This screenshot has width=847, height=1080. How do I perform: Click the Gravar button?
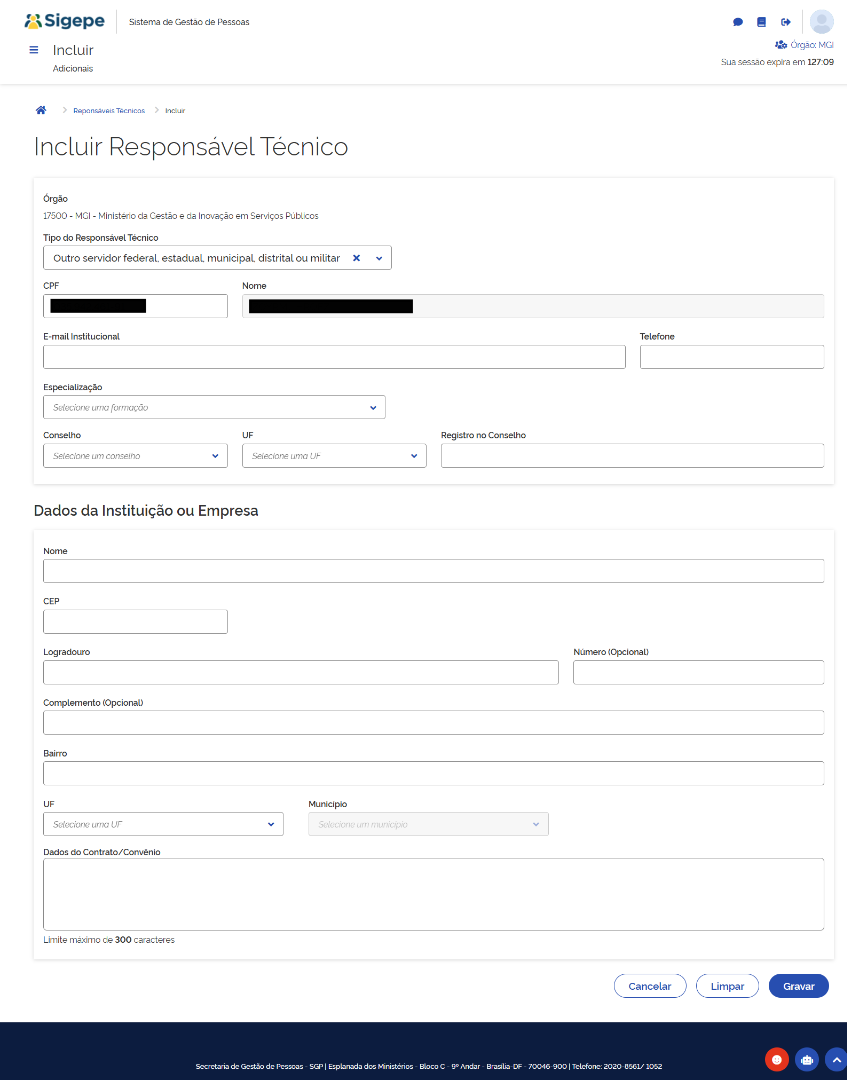tap(799, 986)
